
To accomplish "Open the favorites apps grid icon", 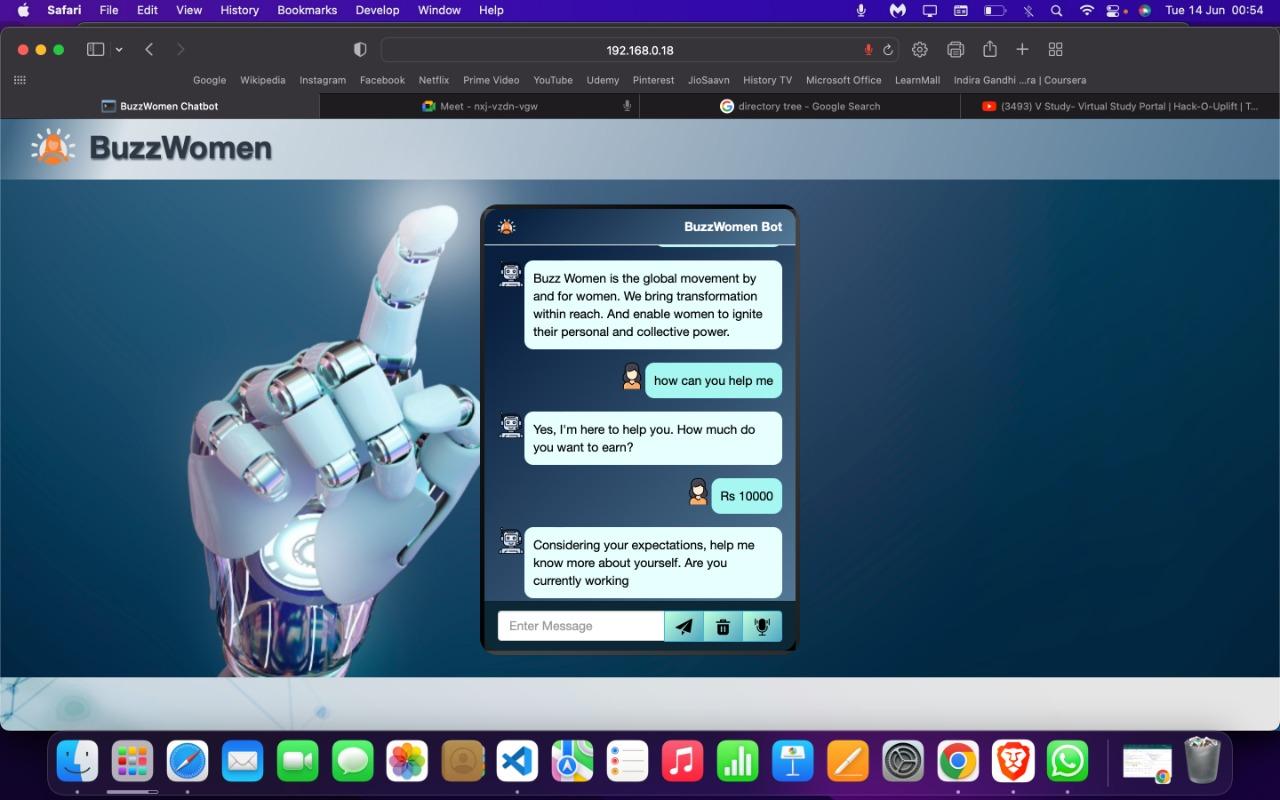I will coord(20,80).
